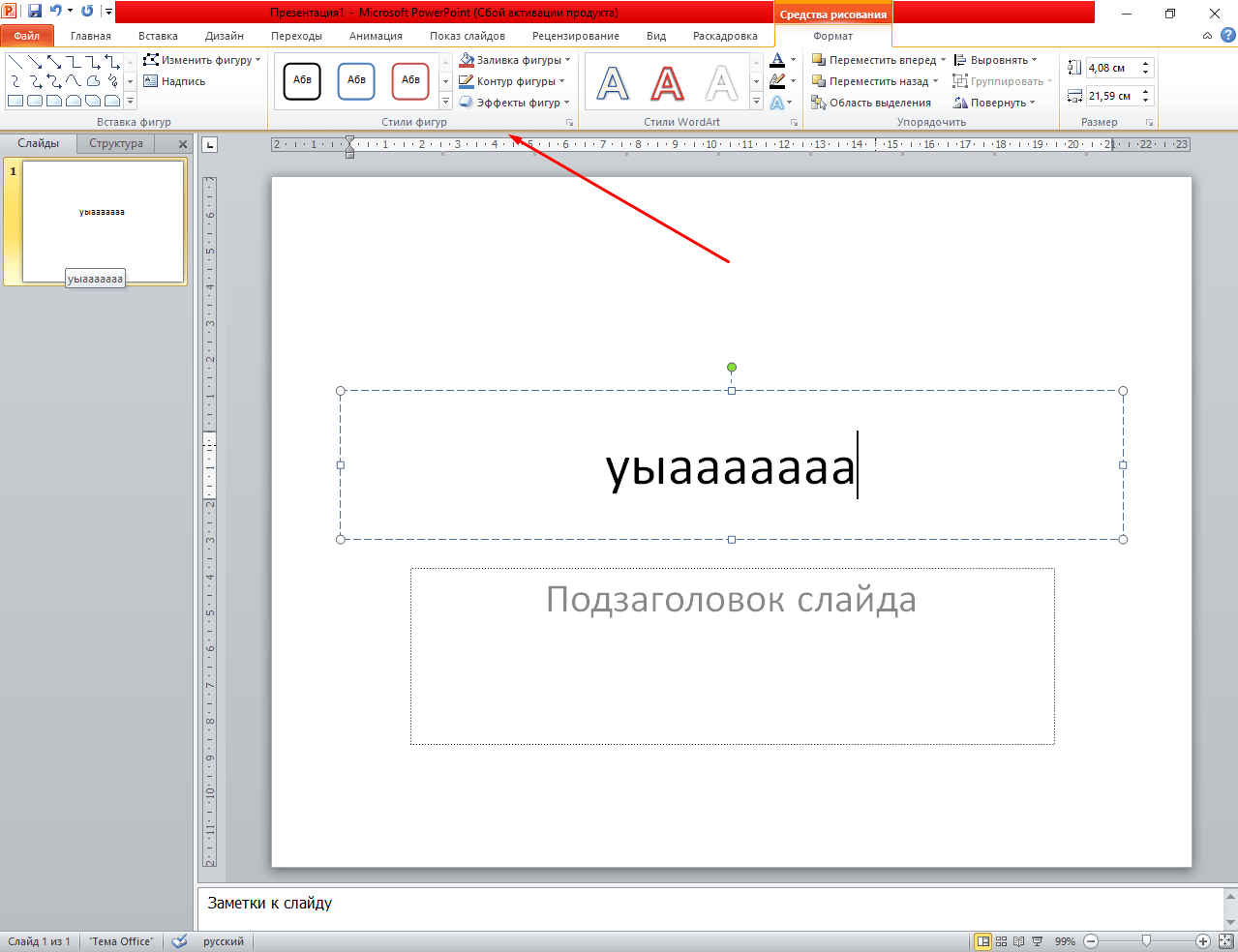Apply the red outlined WordArt style
Image resolution: width=1238 pixels, height=952 pixels.
tap(667, 83)
